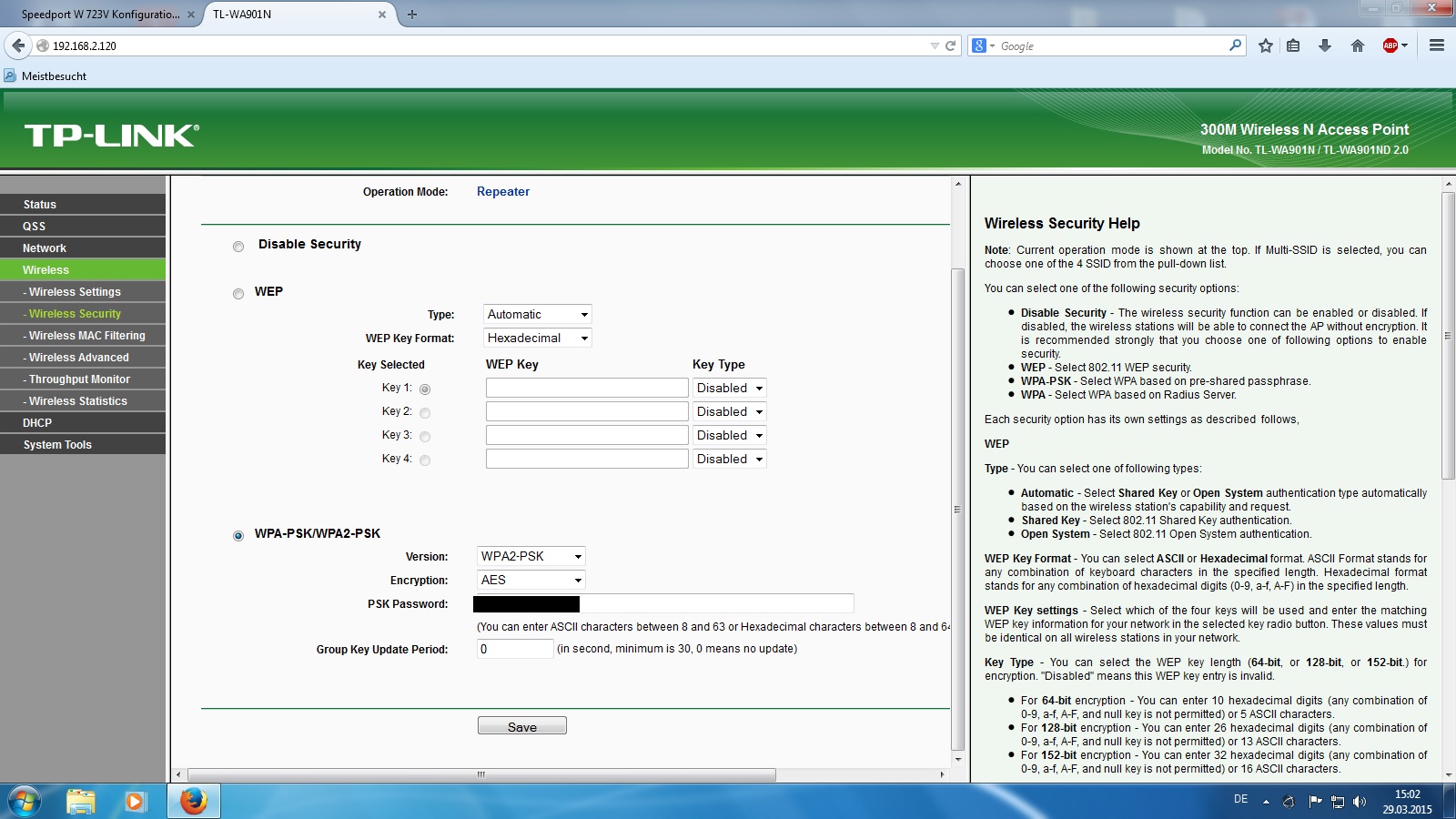Select the Key 3 radio button
1456x819 pixels.
click(425, 437)
